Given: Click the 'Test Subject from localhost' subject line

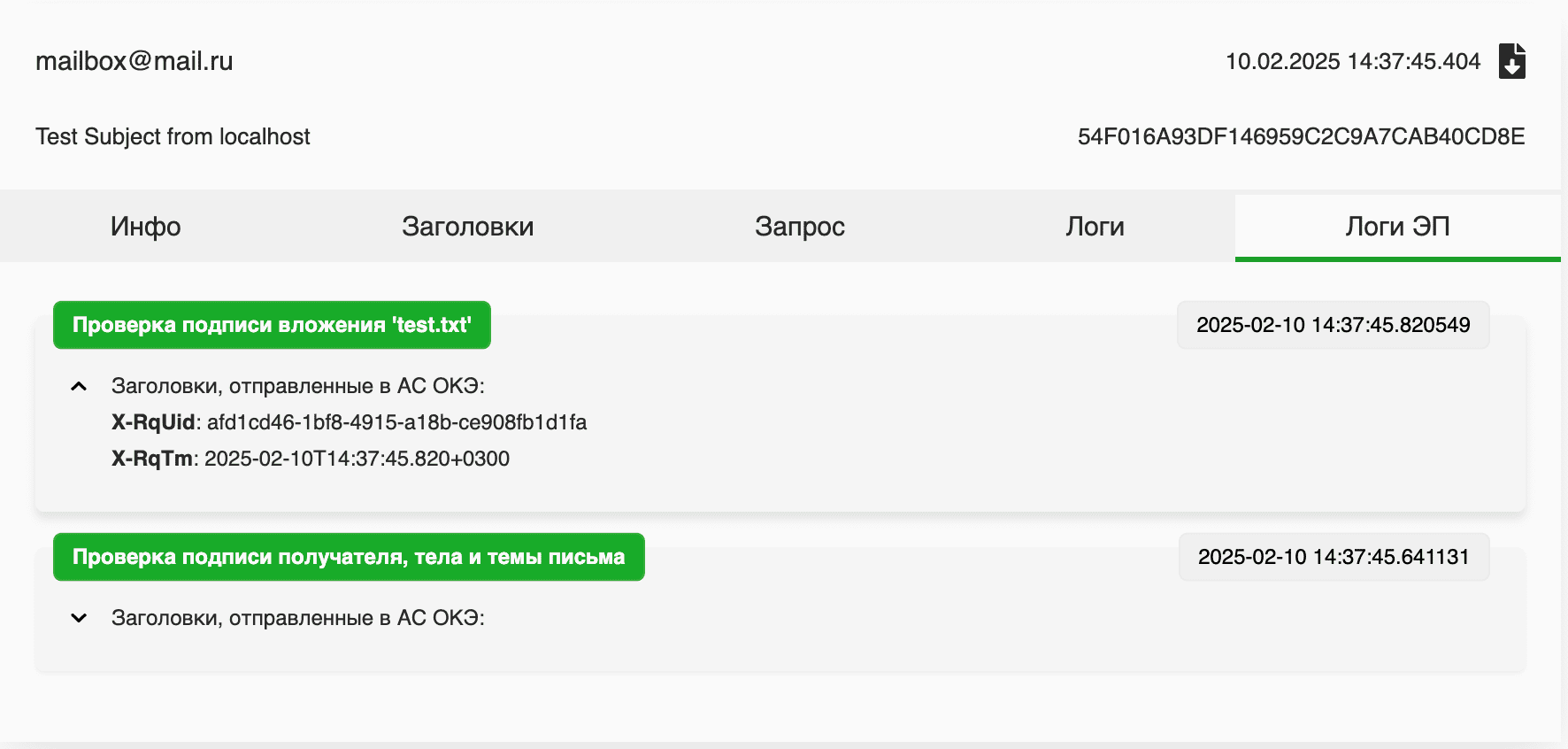Looking at the screenshot, I should coord(173,136).
